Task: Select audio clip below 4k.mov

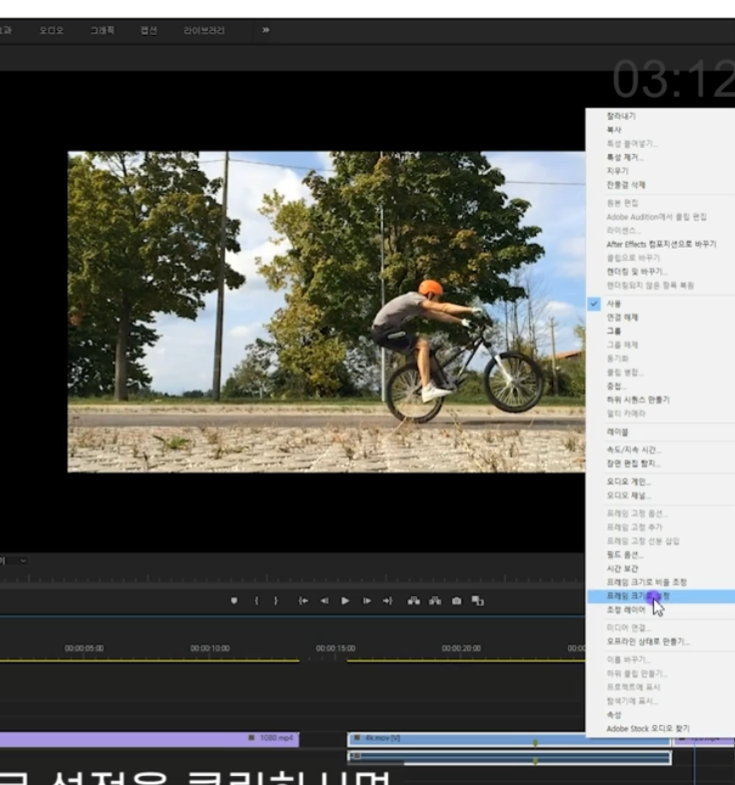Action: coord(509,758)
